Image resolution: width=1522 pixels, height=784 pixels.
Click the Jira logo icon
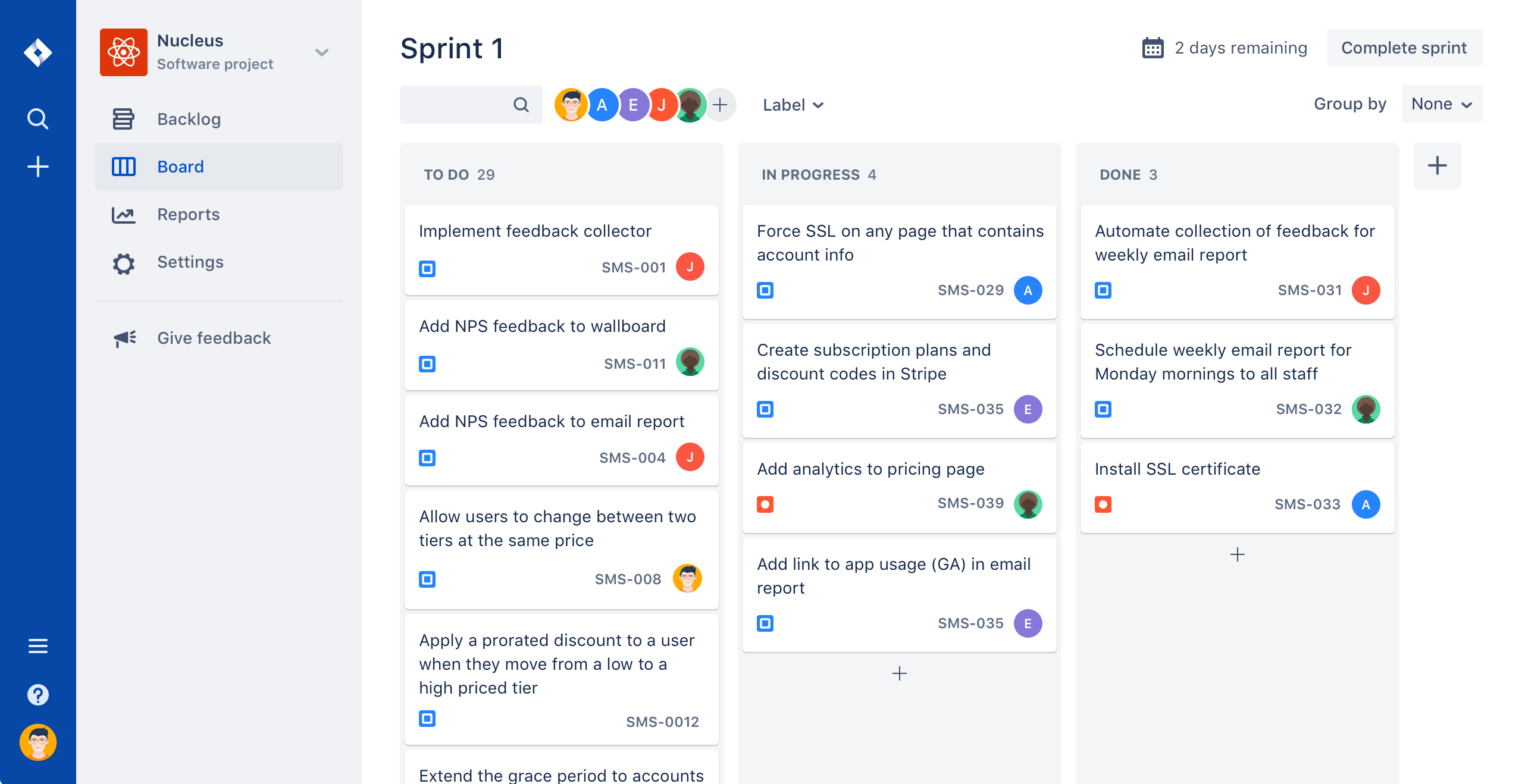coord(37,52)
